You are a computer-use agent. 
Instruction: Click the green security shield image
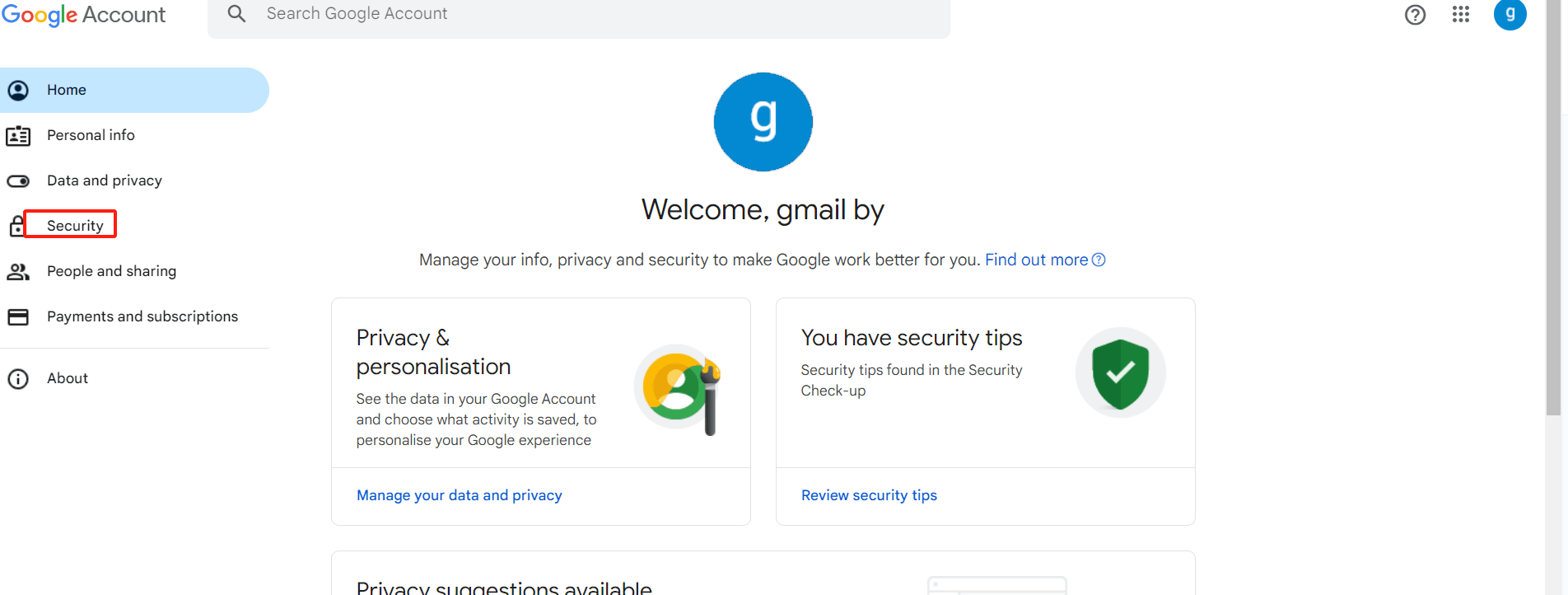point(1120,373)
